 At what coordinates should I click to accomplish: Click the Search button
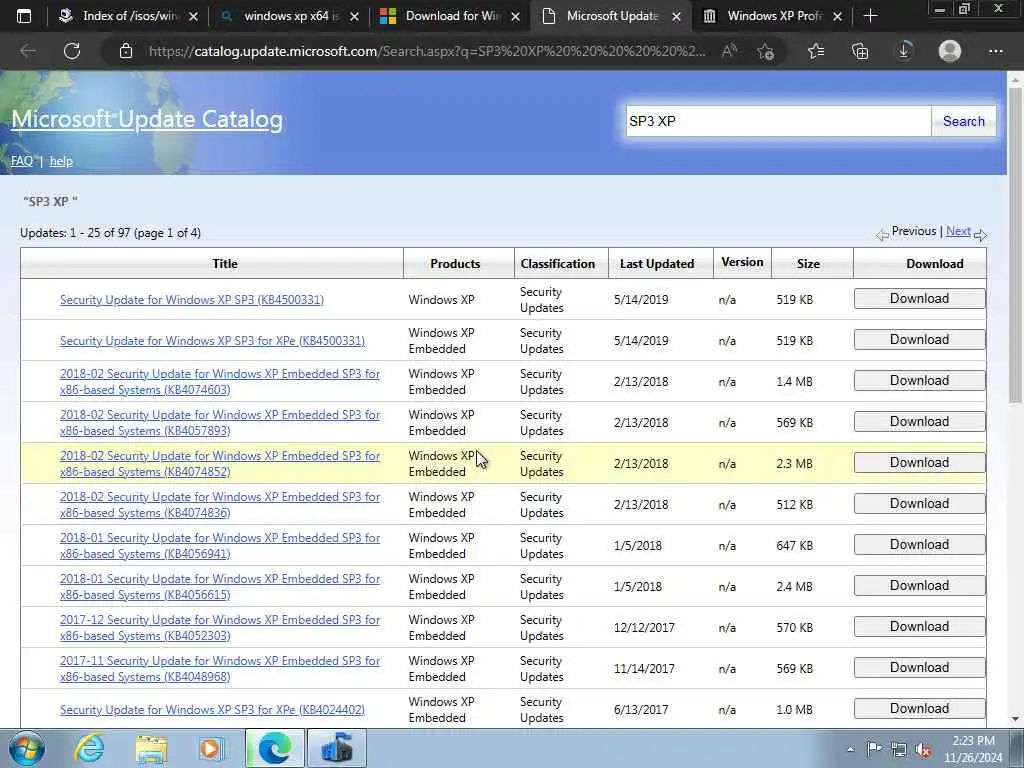(963, 121)
